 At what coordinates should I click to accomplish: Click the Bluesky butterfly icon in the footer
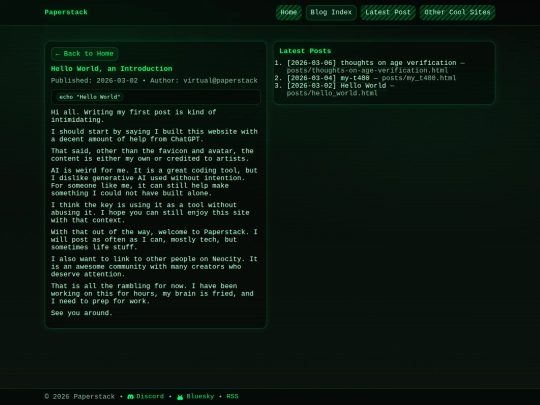click(x=180, y=397)
